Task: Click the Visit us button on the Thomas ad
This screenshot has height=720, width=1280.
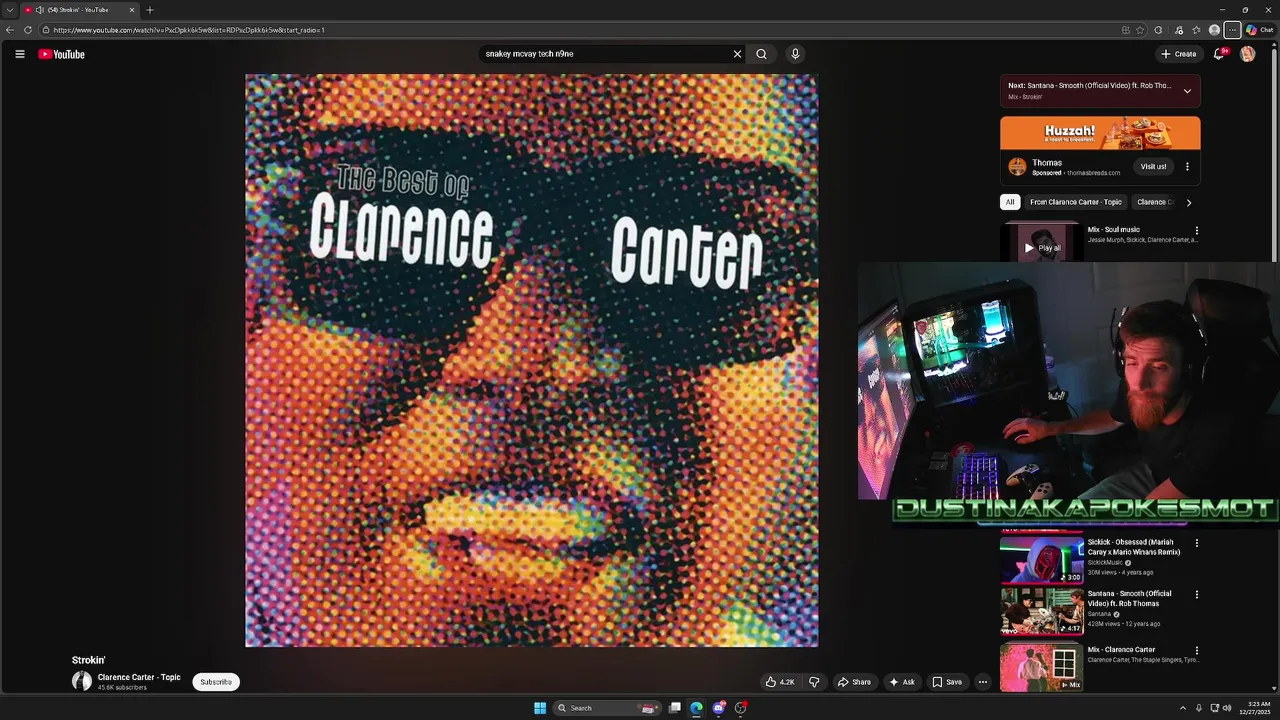Action: click(1153, 167)
